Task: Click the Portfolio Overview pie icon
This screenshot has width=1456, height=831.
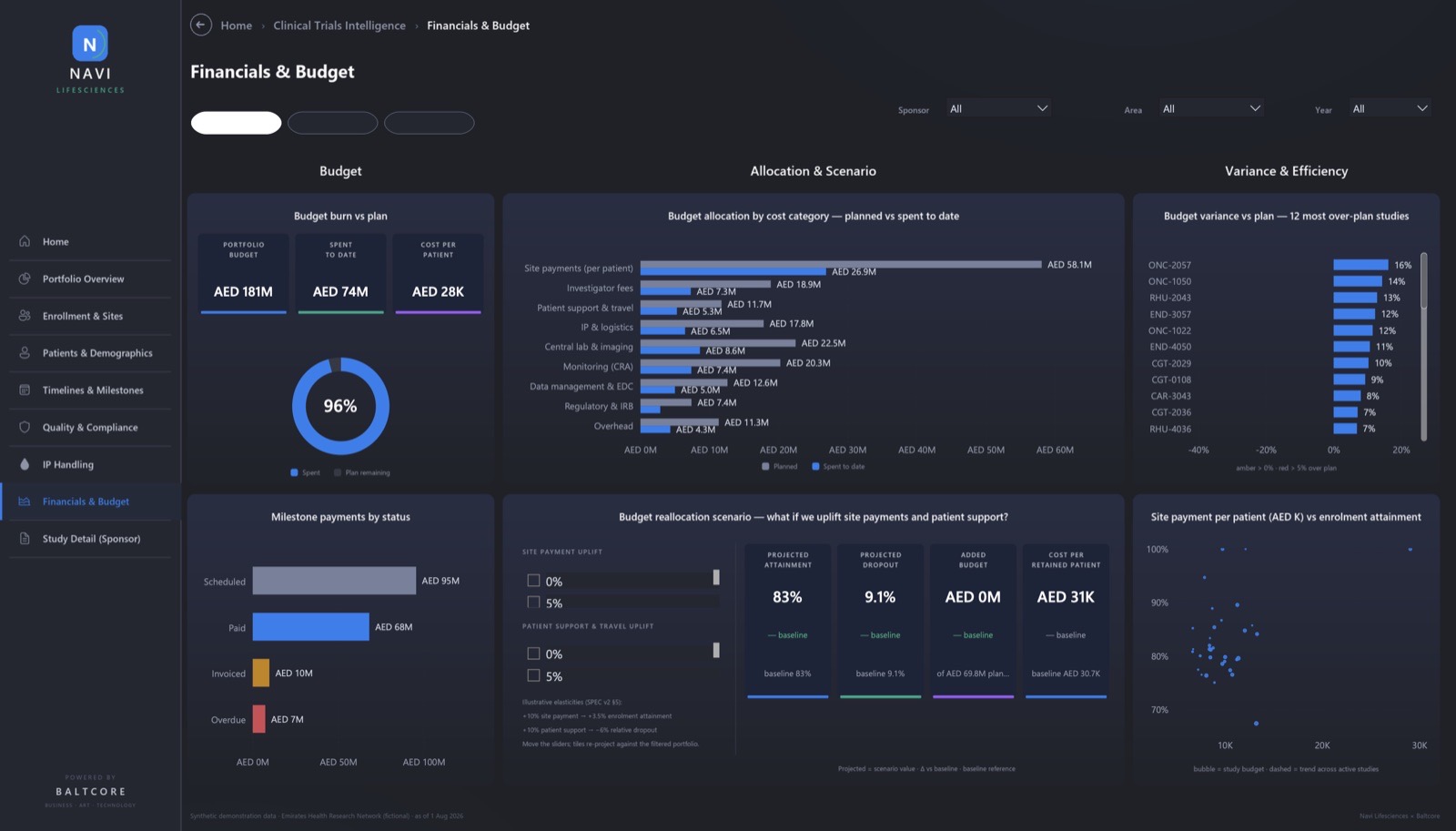Action: pos(25,279)
